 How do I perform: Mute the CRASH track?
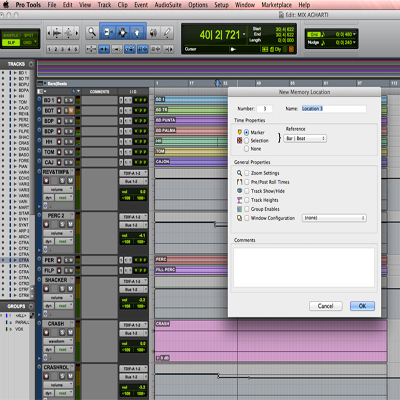click(70, 332)
